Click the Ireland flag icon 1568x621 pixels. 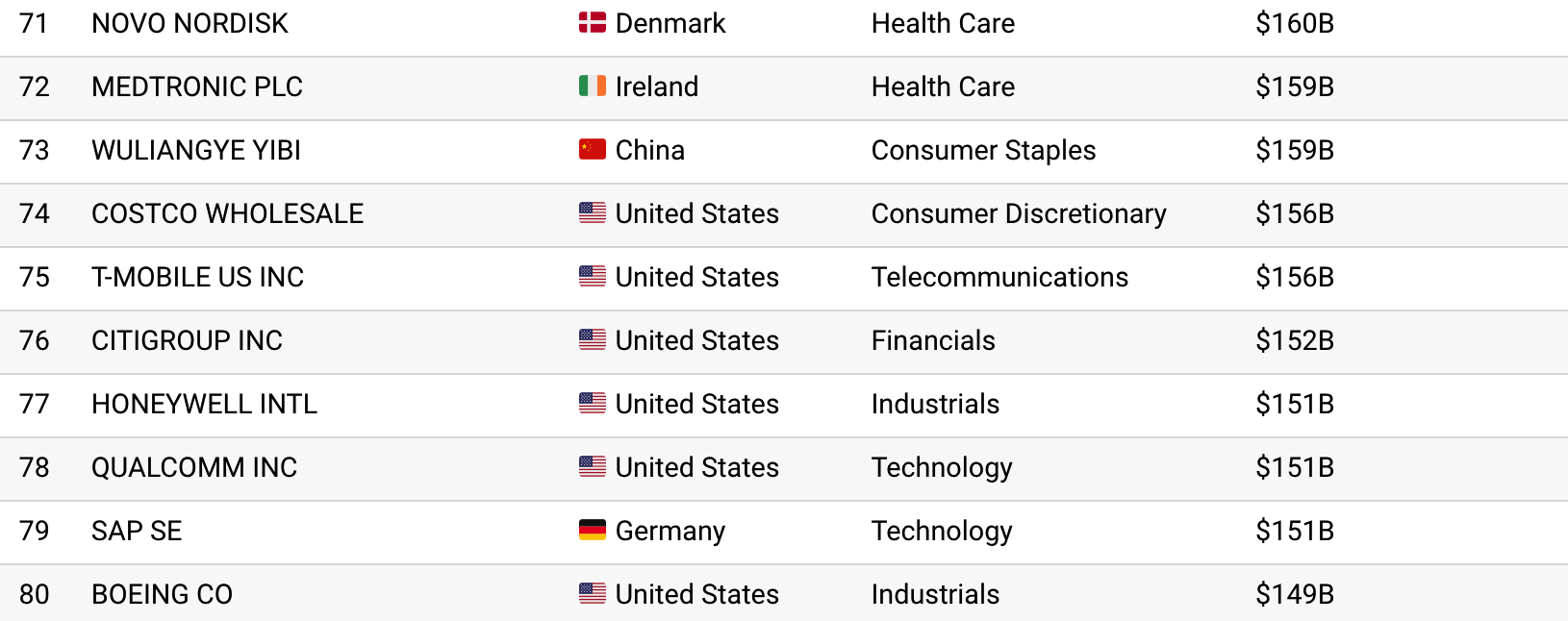point(593,87)
